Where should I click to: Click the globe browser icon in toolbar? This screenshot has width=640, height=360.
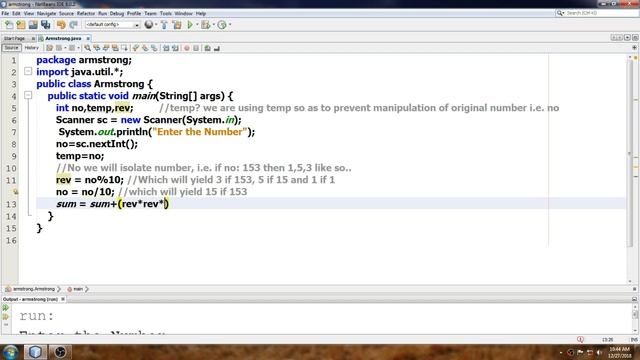click(x=149, y=25)
